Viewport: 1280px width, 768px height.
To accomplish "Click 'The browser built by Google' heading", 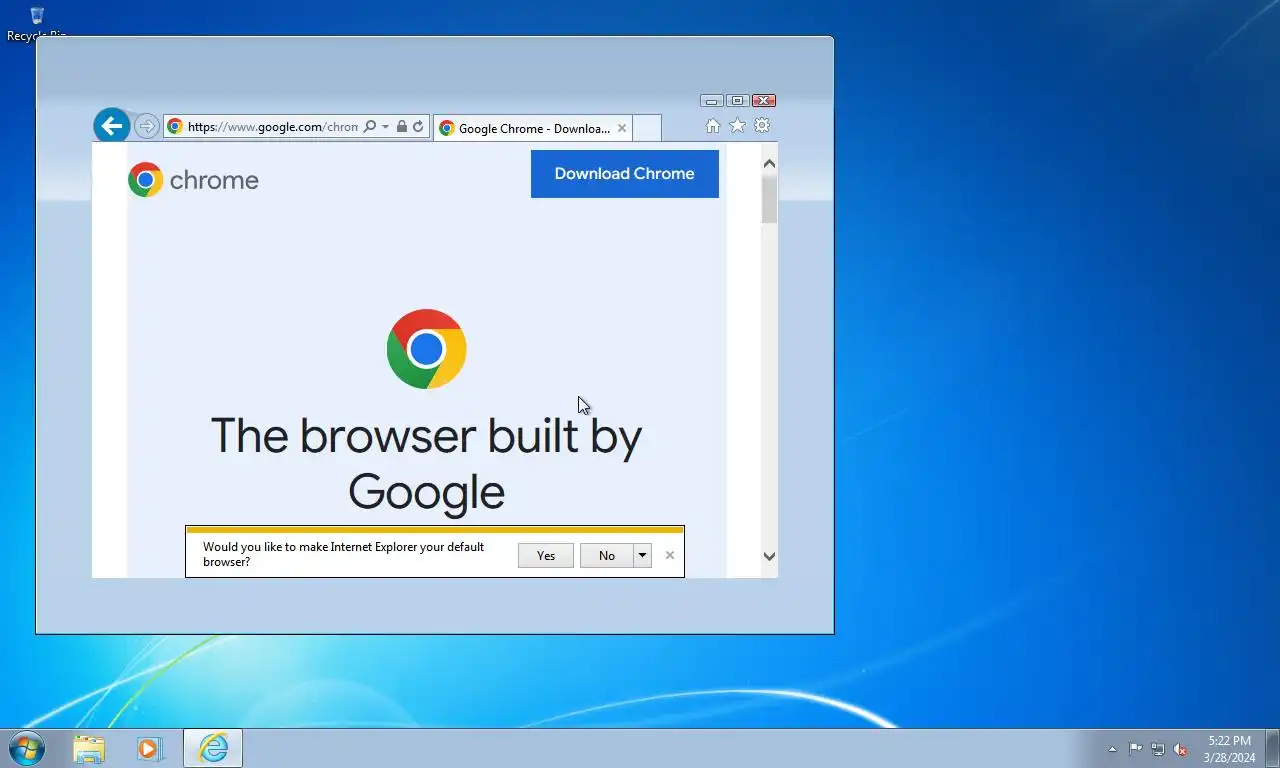I will pyautogui.click(x=426, y=464).
